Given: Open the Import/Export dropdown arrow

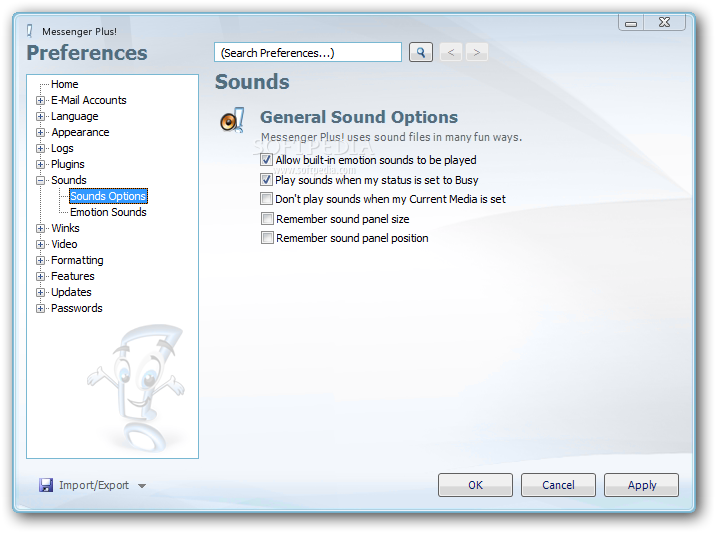Looking at the screenshot, I should 142,486.
